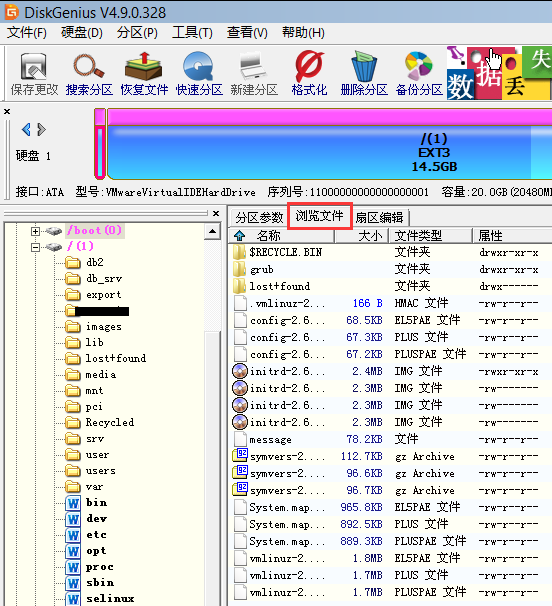Viewport: 552px width, 606px height.
Task: Close the disk map pane with X
Action: pyautogui.click(x=7, y=112)
